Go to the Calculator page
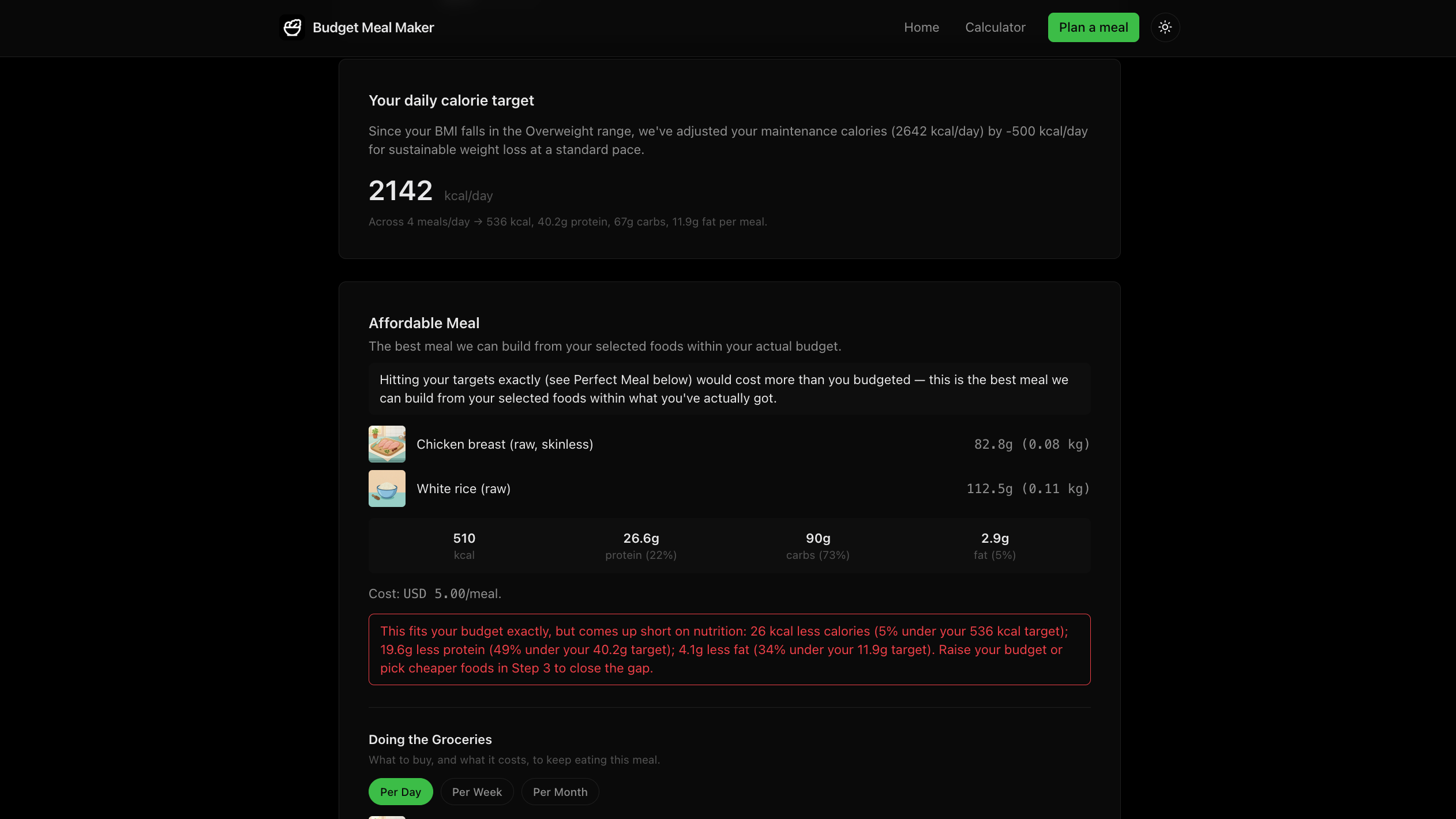Screen dimensions: 1456x819 pos(995,27)
